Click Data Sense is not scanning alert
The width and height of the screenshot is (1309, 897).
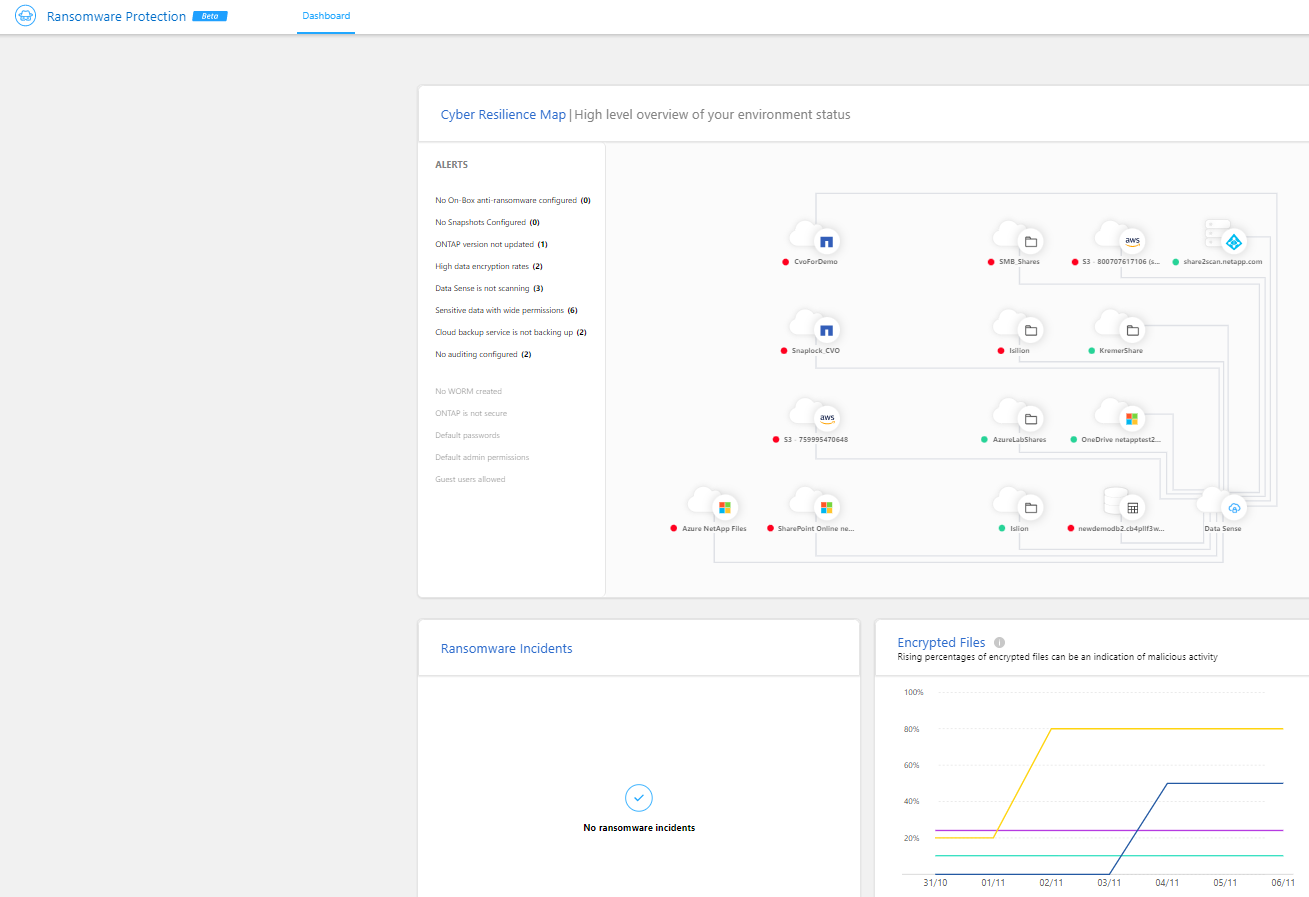pyautogui.click(x=489, y=288)
